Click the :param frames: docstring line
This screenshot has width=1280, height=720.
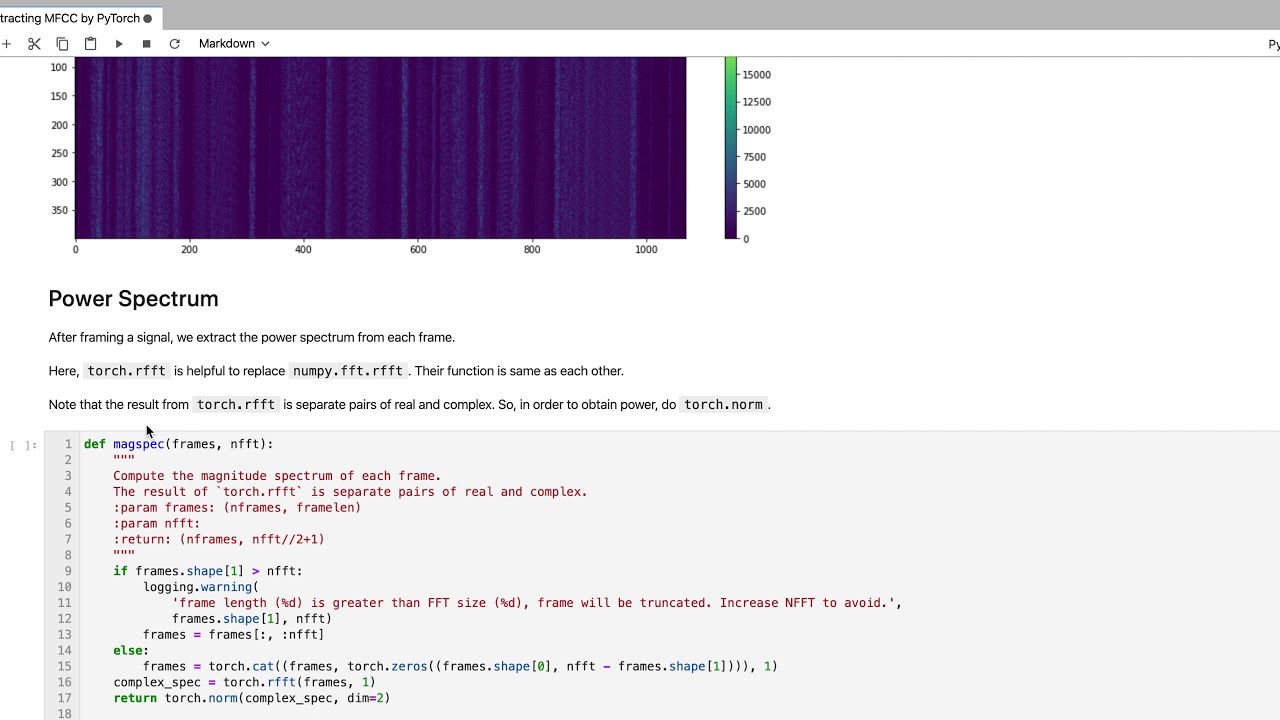[237, 508]
